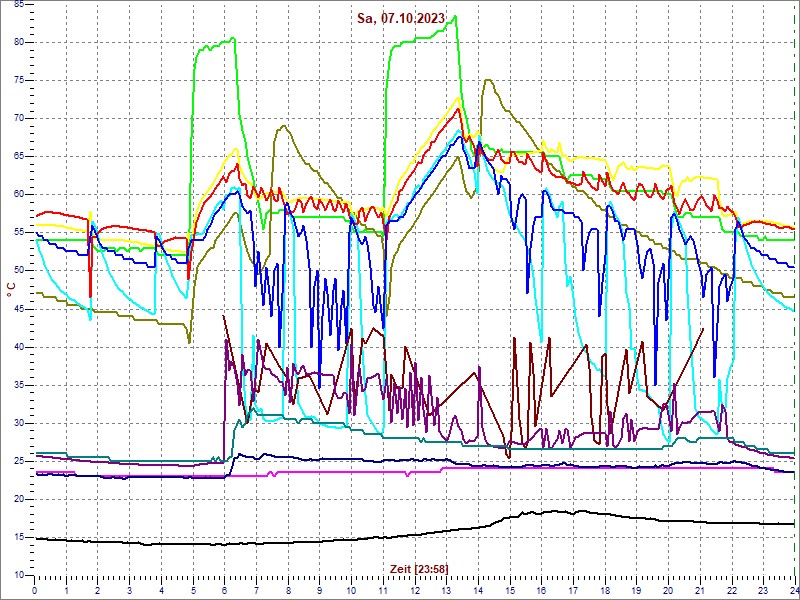Select the 55 tick on temperature axis

[x=19, y=233]
